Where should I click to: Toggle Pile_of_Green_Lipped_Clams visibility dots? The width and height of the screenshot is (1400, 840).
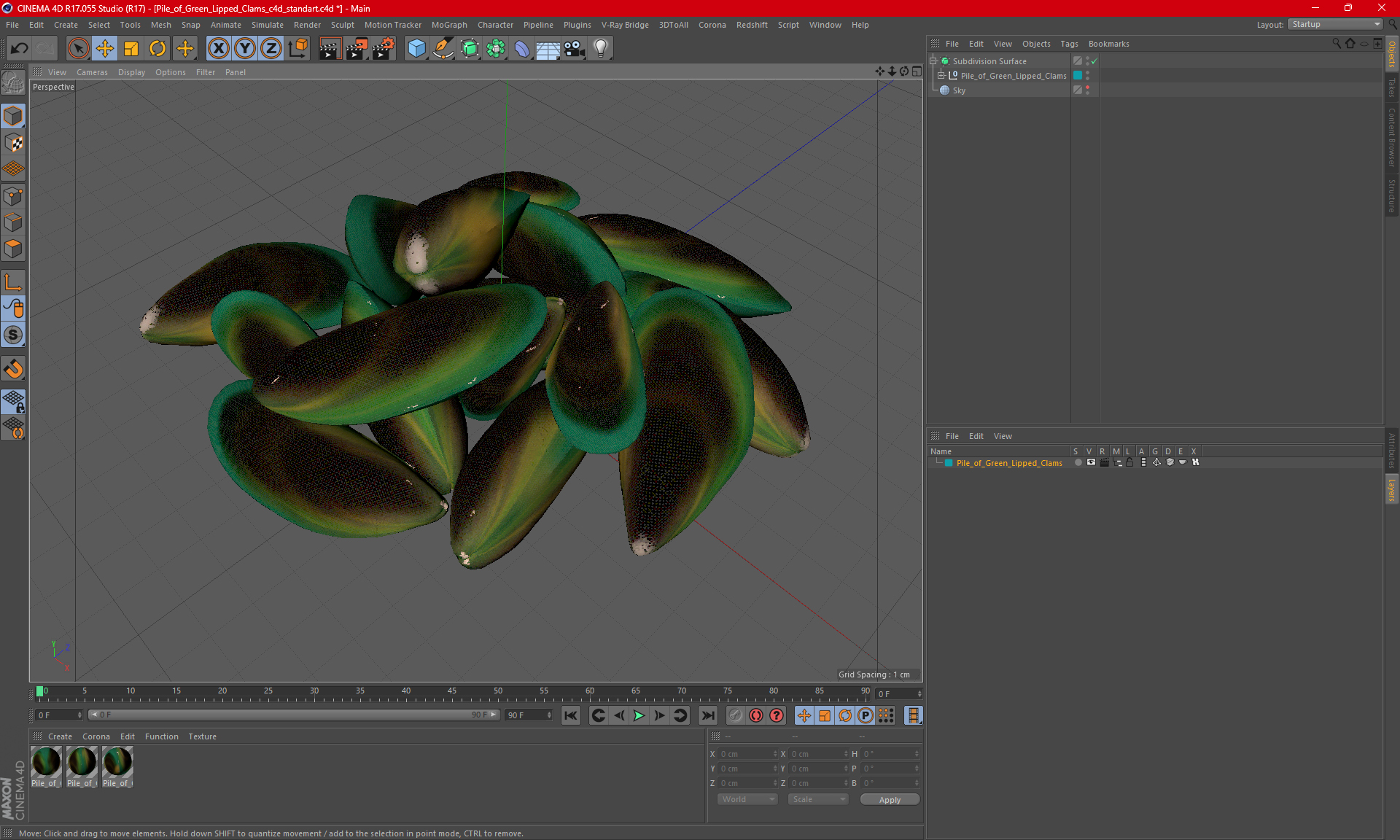tap(1087, 75)
